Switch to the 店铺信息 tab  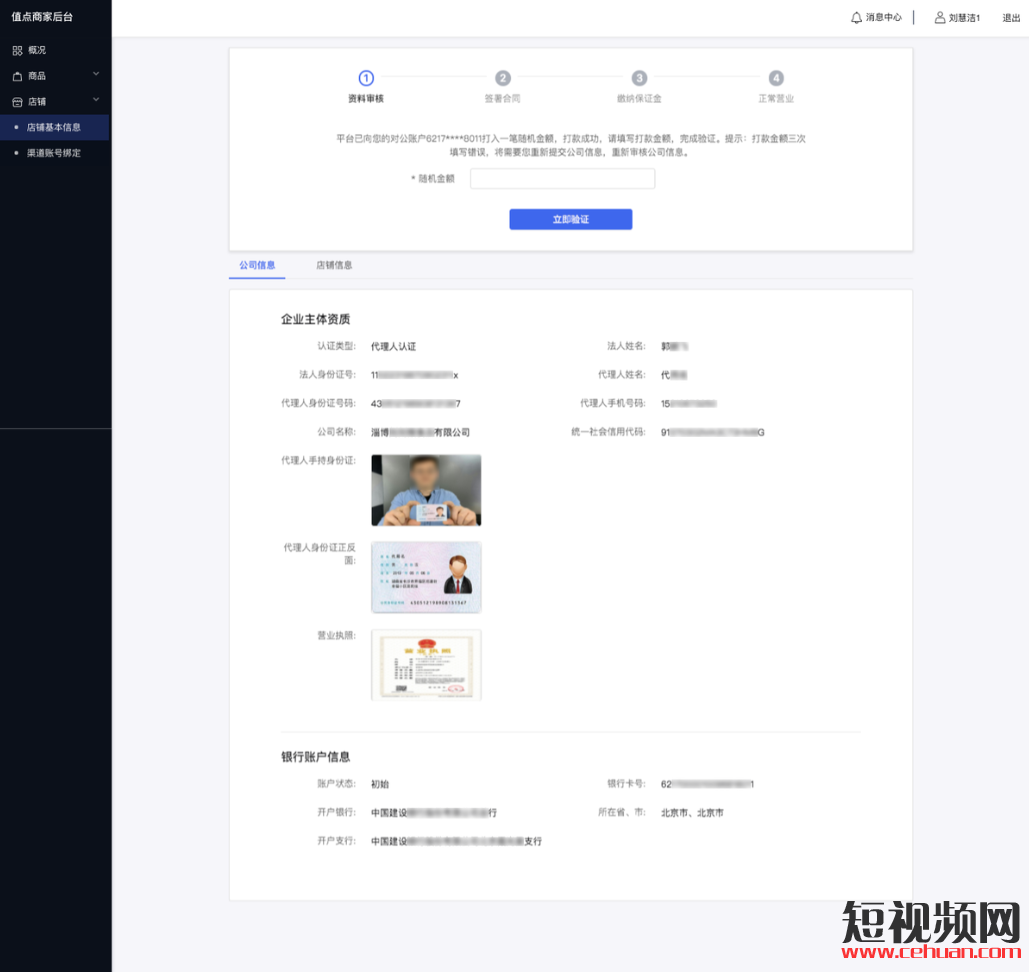(x=334, y=265)
